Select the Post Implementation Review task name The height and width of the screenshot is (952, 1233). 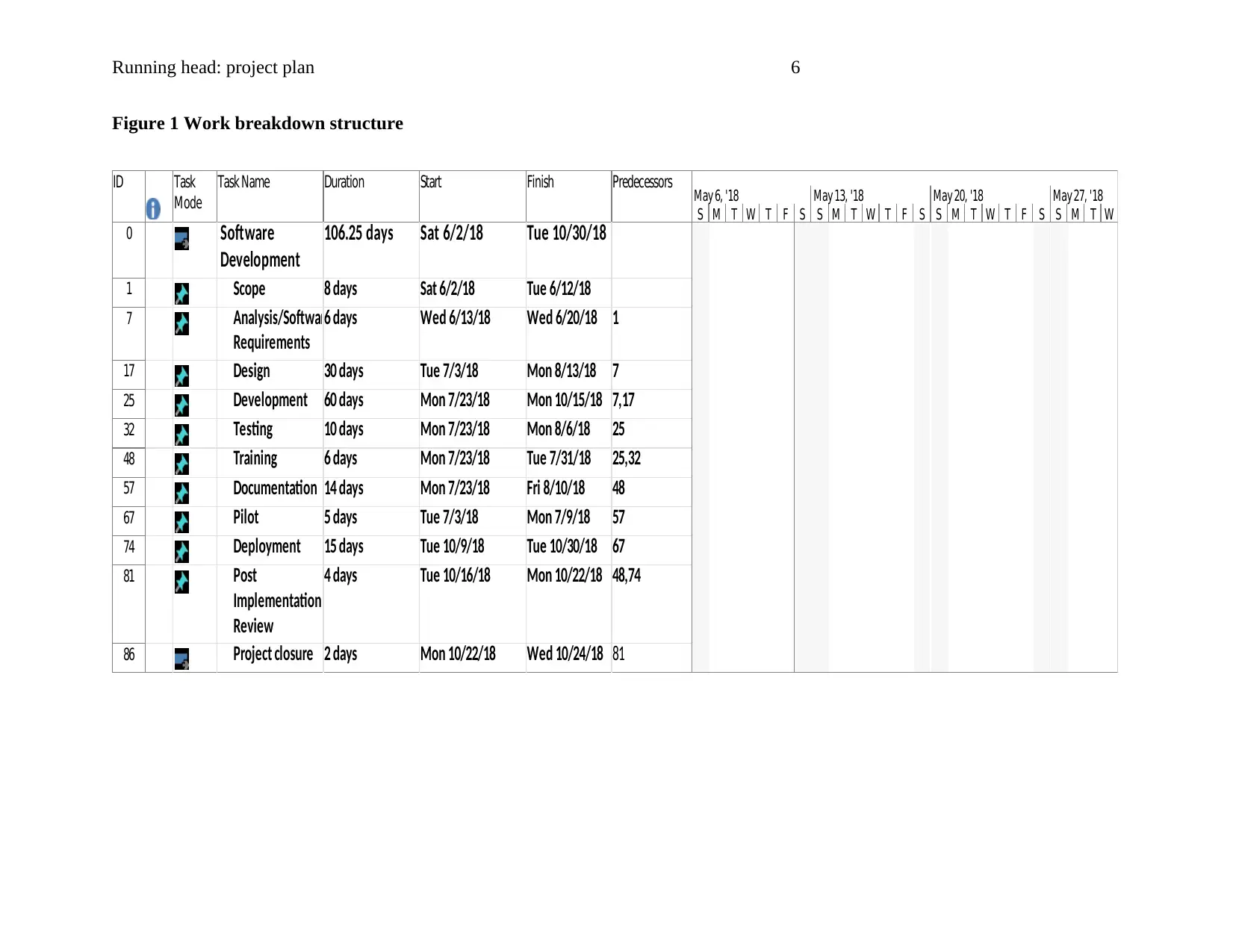[x=277, y=601]
